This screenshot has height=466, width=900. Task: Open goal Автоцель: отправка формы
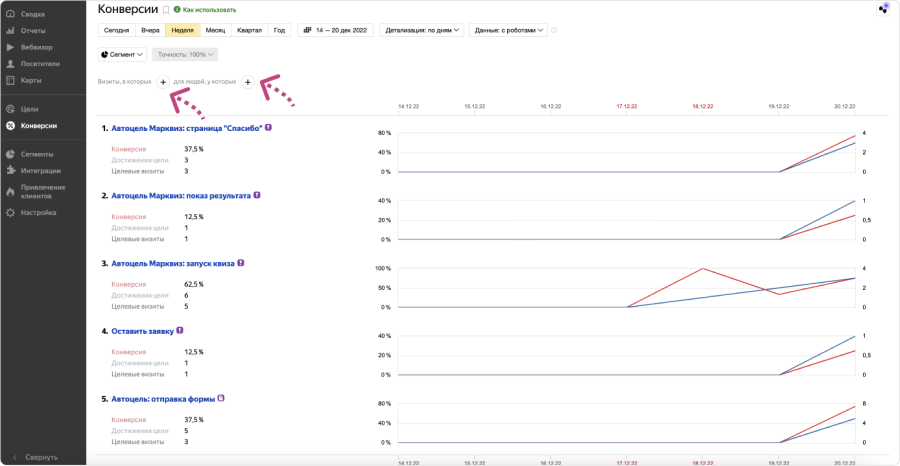163,398
